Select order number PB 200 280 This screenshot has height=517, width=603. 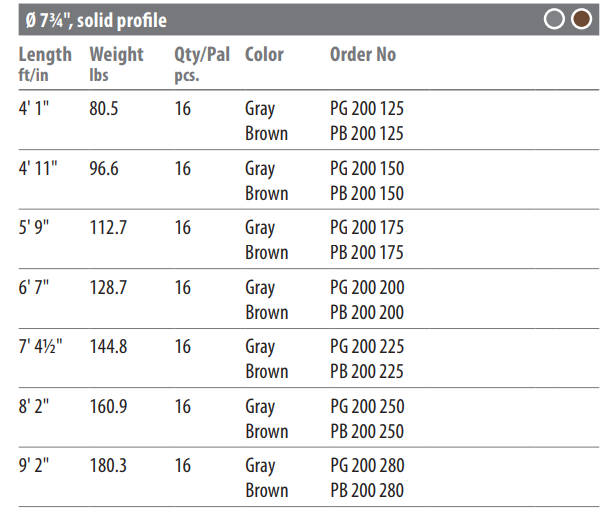click(367, 491)
